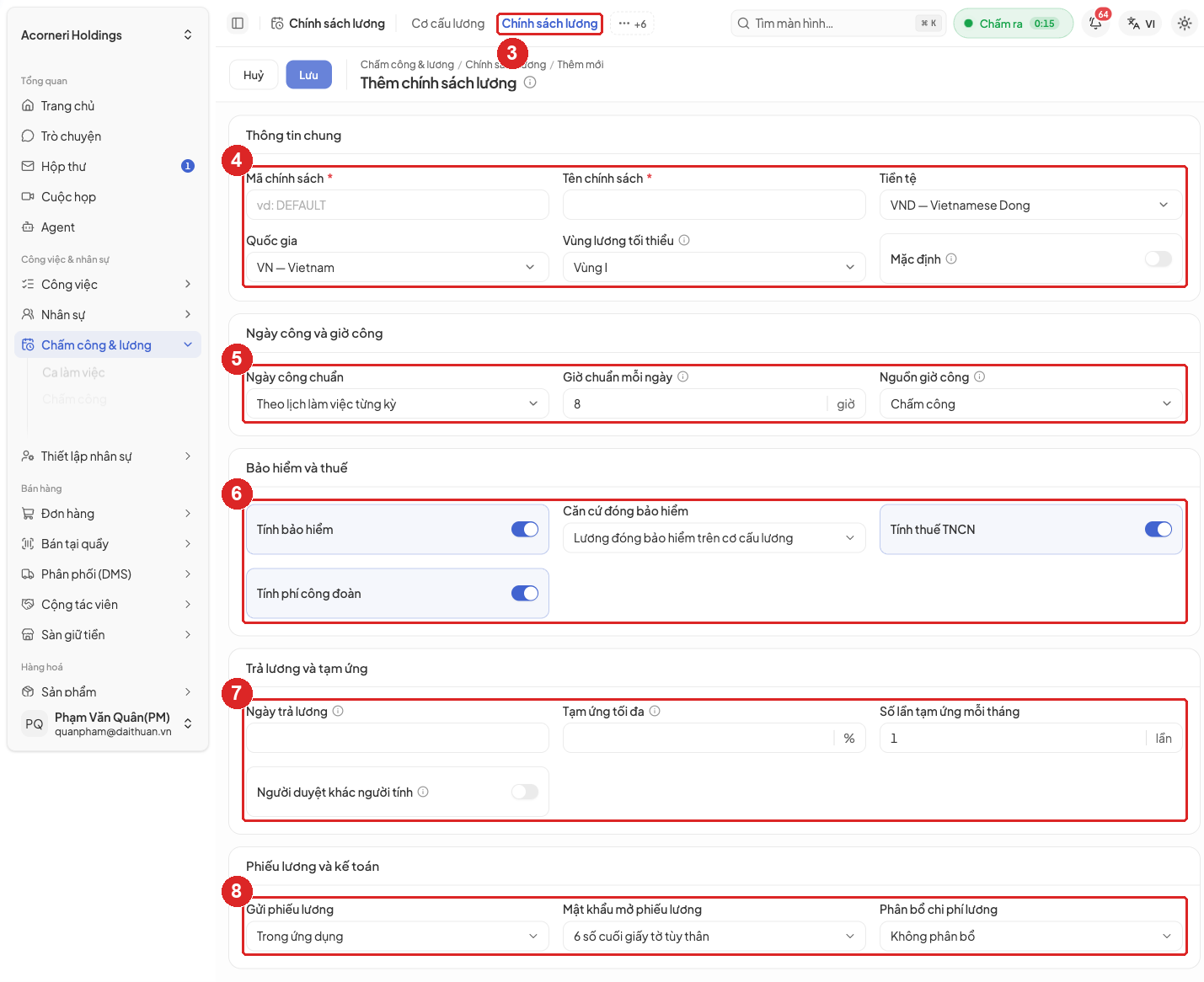Click info icon next to Nguồn giờ công
The image size is (1204, 982).
click(x=980, y=376)
